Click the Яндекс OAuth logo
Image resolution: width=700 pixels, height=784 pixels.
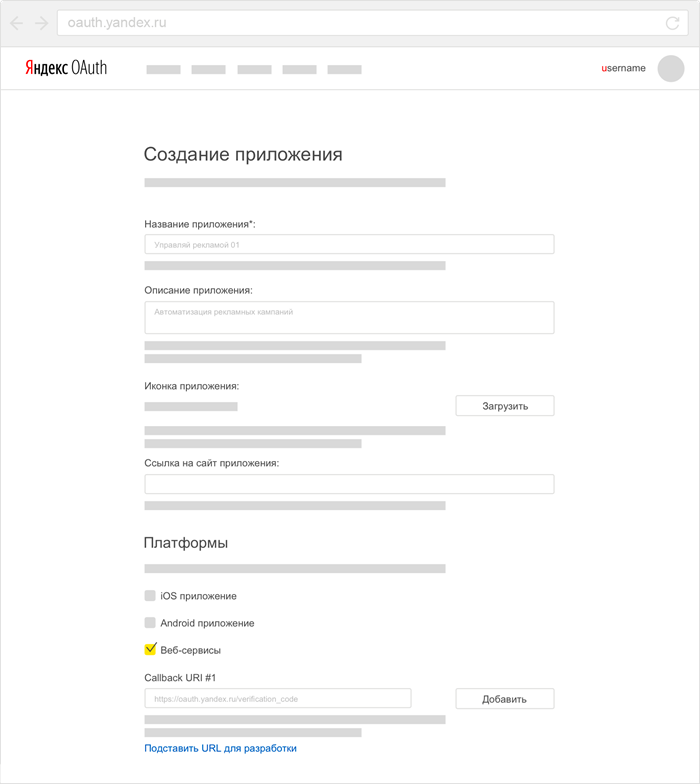pos(66,68)
